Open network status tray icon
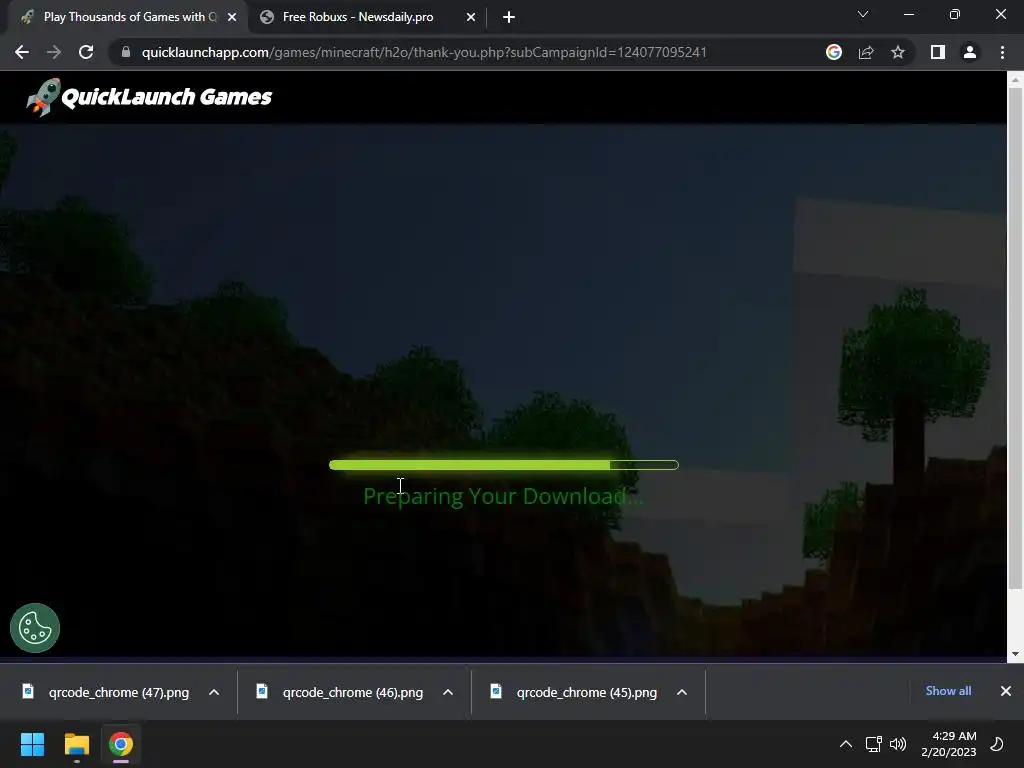The image size is (1024, 768). click(873, 744)
